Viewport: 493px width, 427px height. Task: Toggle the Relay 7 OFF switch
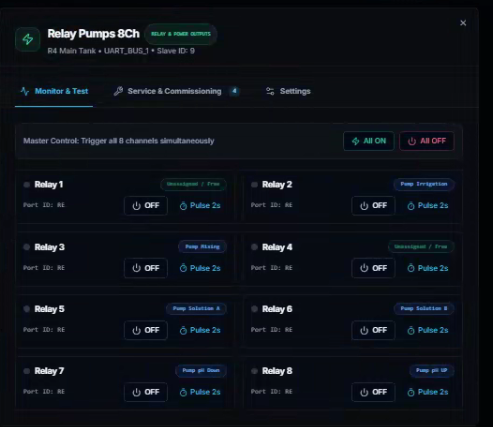[146, 392]
